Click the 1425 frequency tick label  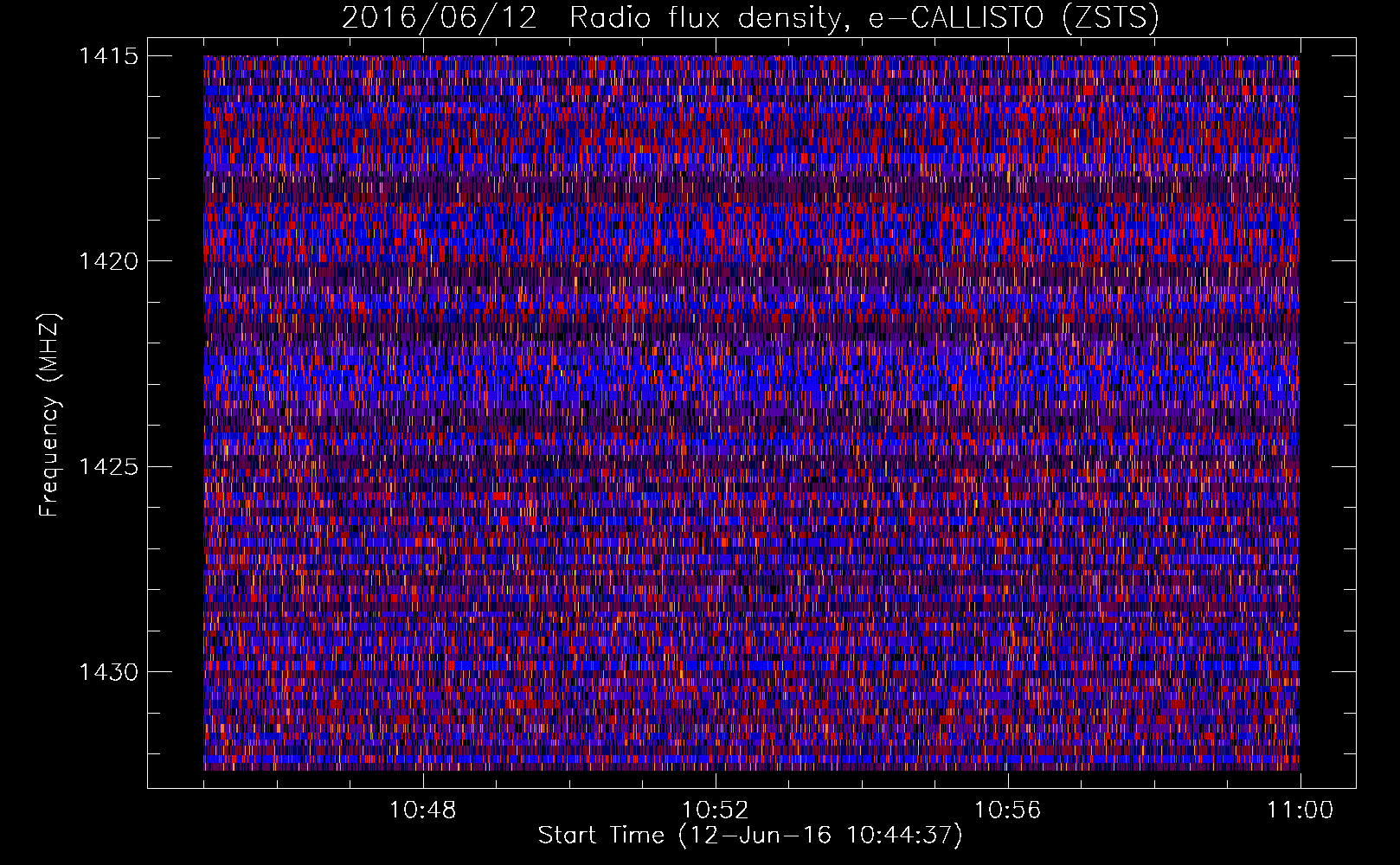(108, 467)
